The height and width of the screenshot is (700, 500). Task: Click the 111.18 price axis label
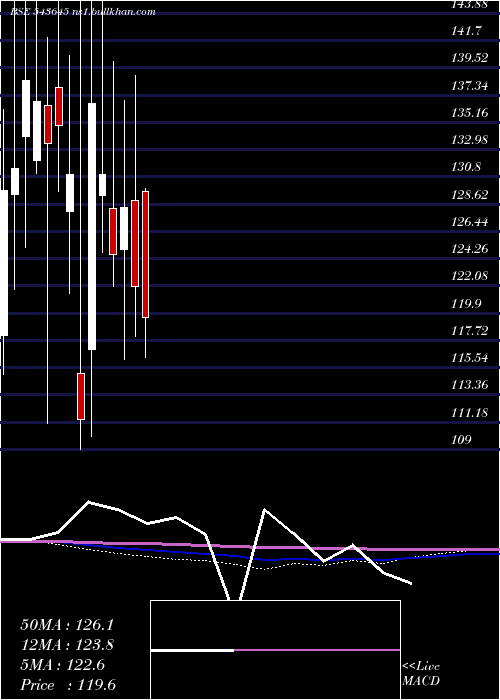coord(470,412)
